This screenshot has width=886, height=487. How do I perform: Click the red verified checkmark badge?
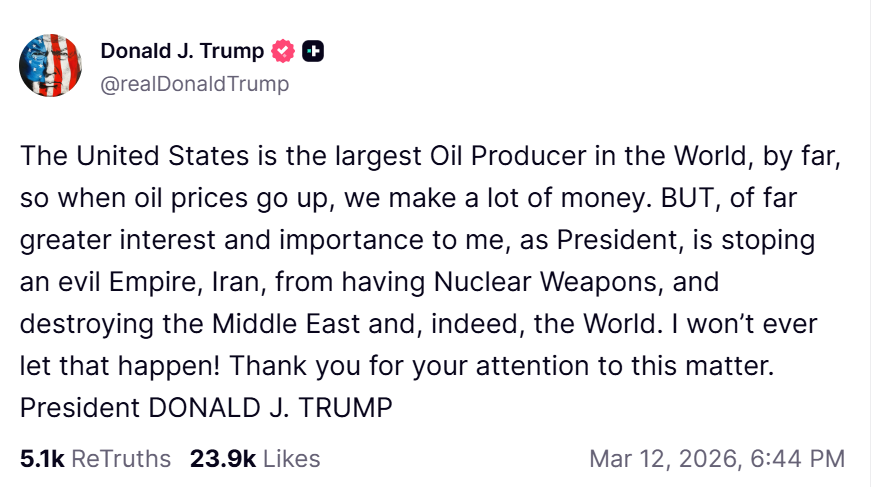[x=284, y=51]
